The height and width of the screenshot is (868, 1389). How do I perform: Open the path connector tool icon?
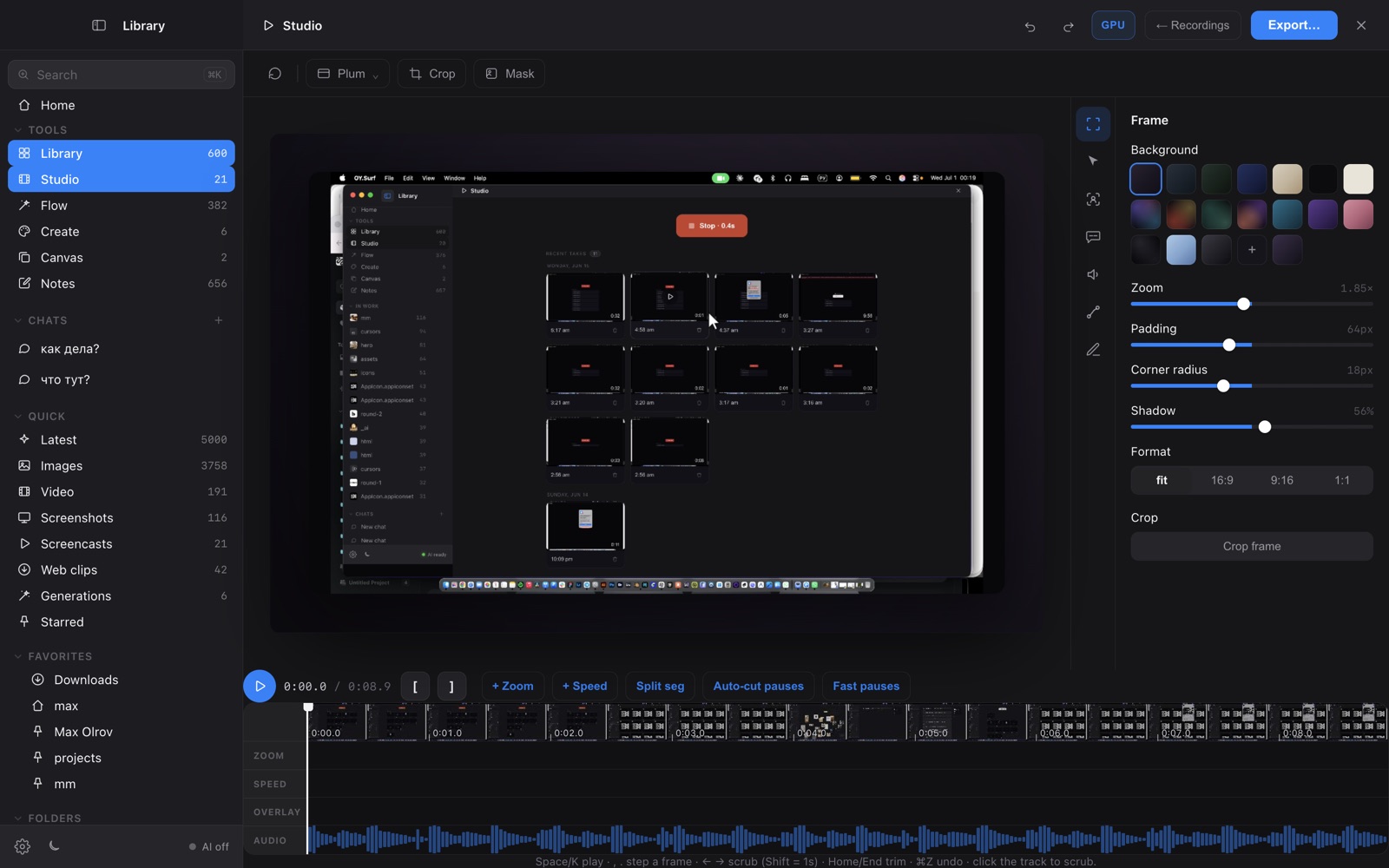pos(1093,312)
